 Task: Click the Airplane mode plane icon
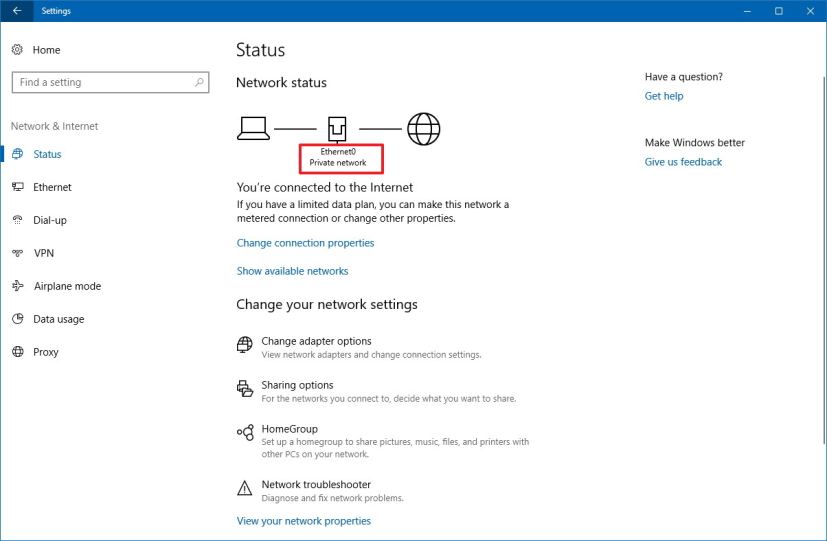point(17,286)
